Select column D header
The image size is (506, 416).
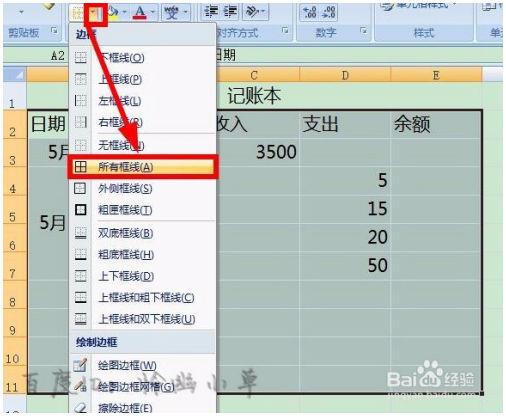tap(345, 75)
